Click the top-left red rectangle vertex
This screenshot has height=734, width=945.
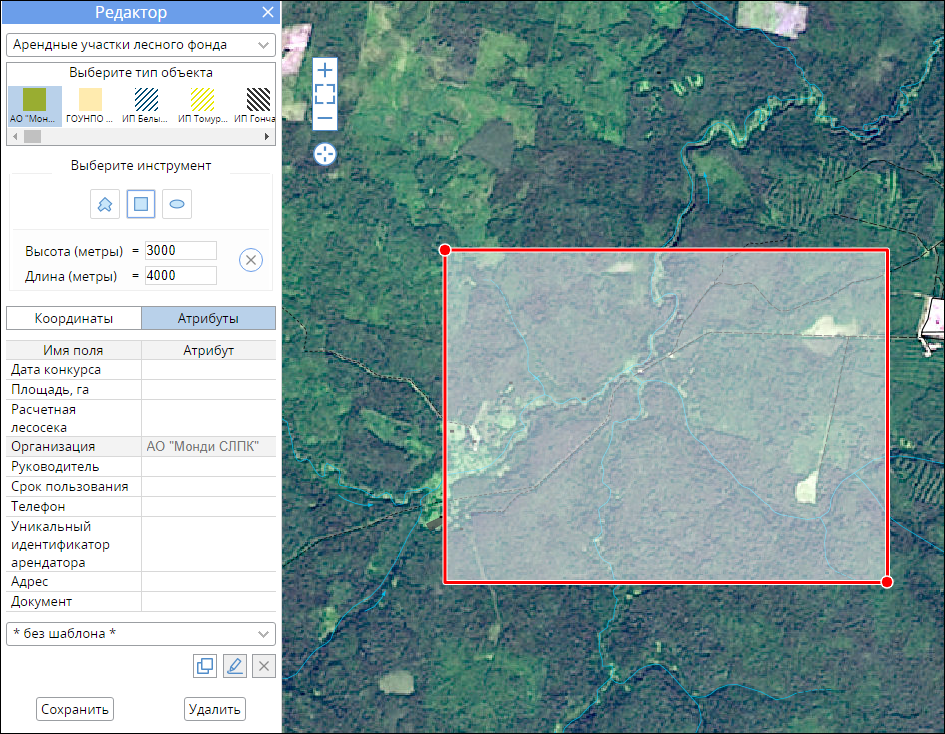coord(445,250)
